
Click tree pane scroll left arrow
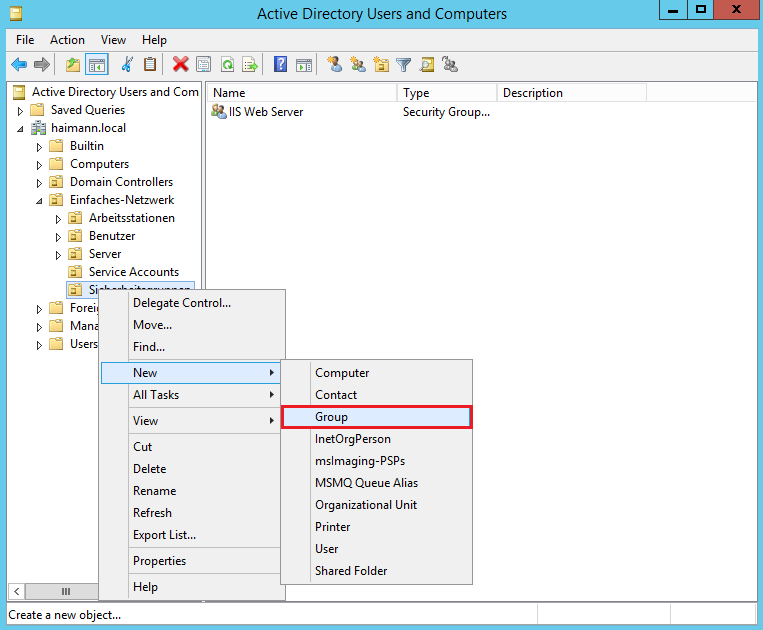[17, 592]
